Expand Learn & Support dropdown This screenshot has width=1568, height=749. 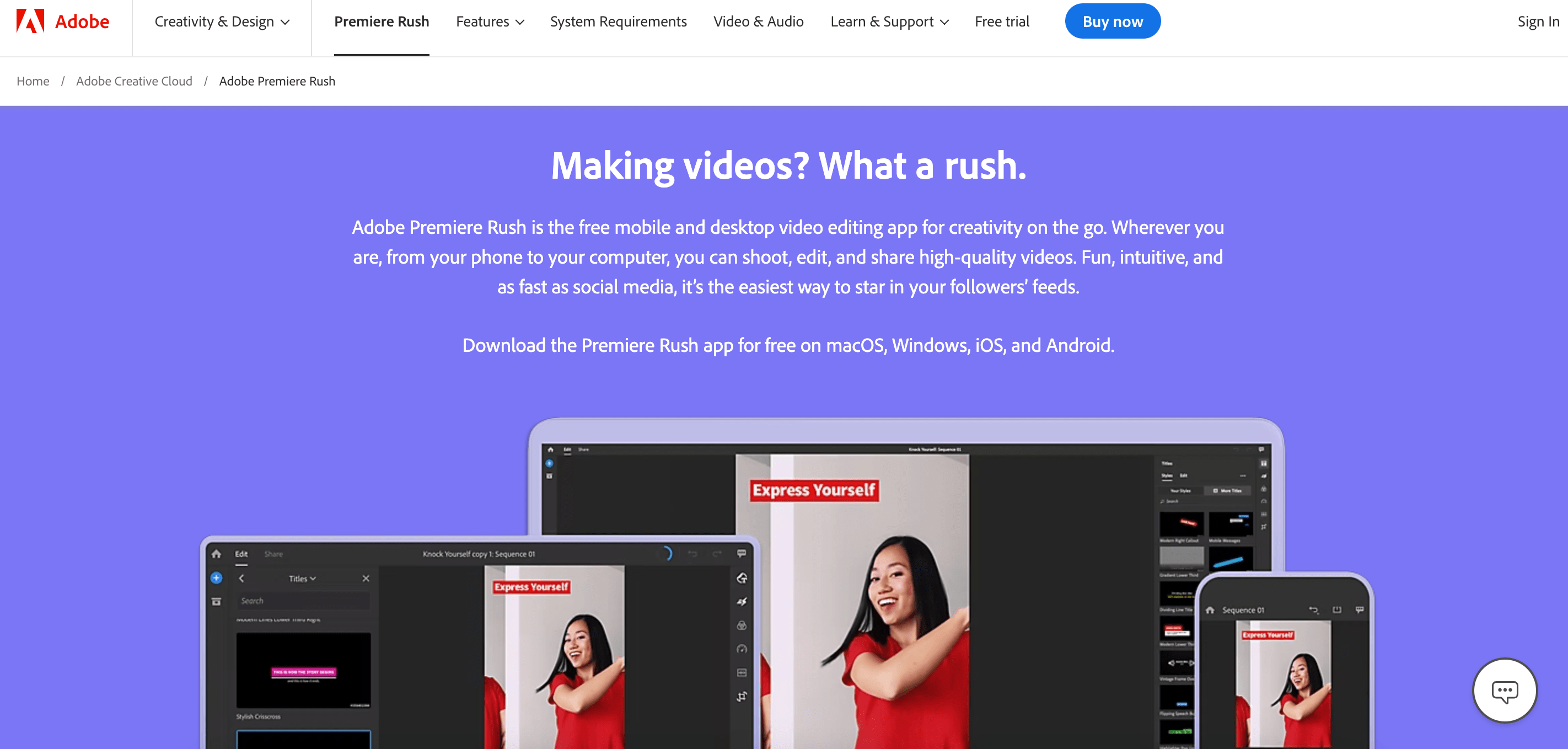click(889, 22)
